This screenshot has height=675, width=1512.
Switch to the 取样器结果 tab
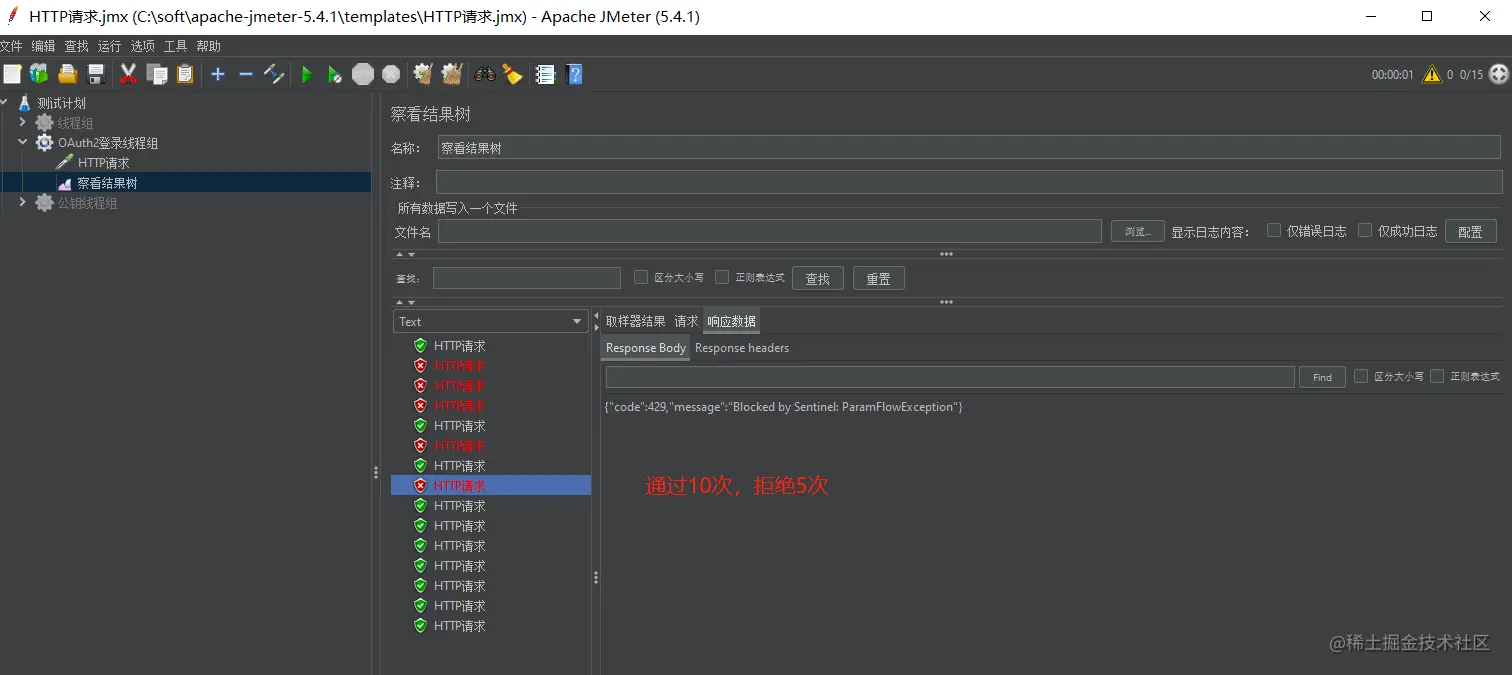point(635,321)
